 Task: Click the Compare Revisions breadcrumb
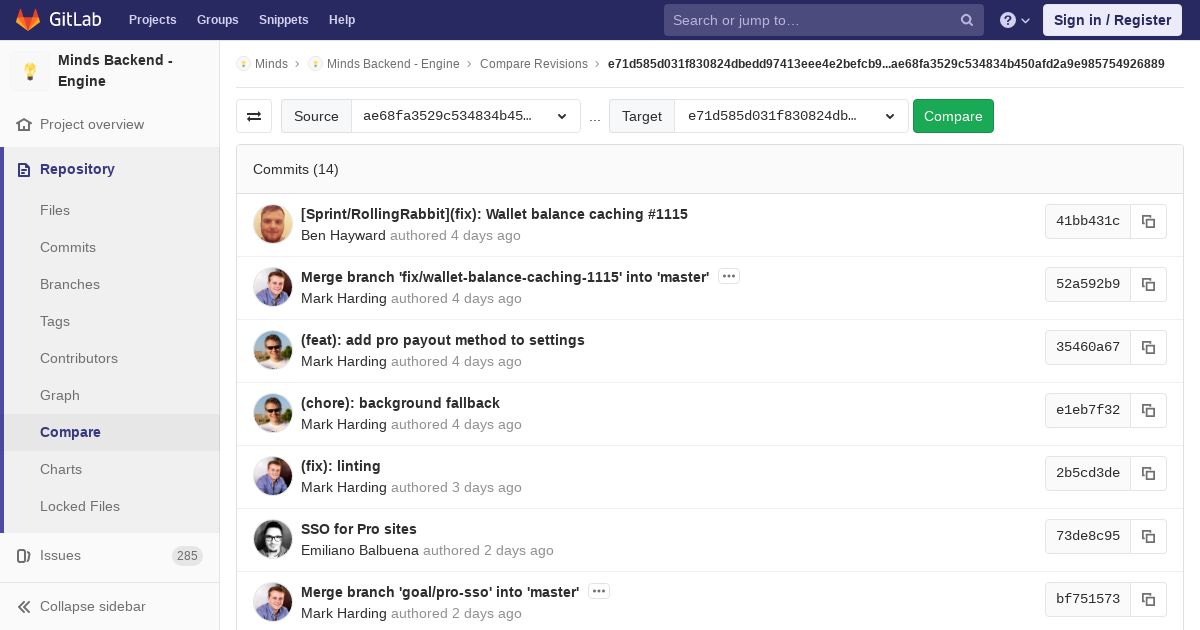click(534, 63)
